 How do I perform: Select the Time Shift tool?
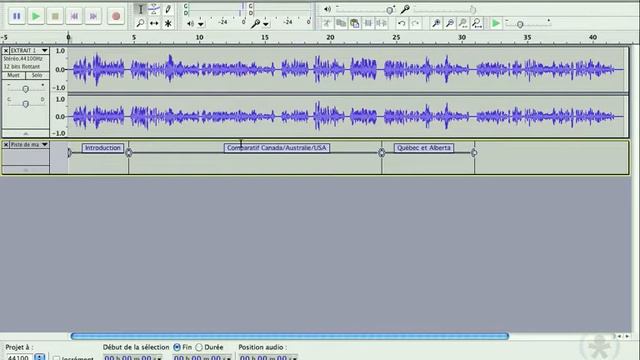[x=154, y=23]
